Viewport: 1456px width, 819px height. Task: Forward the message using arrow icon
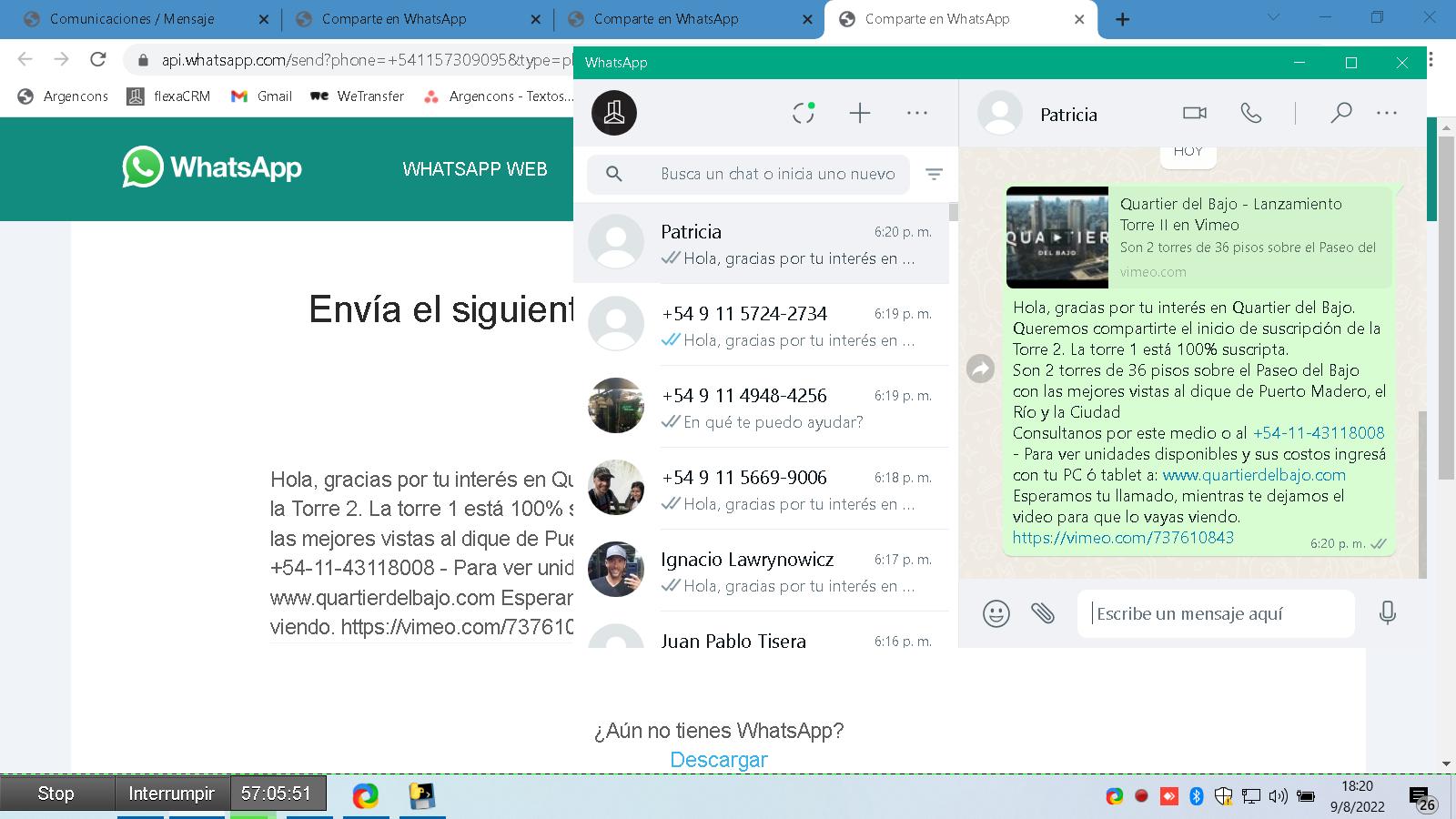click(980, 369)
